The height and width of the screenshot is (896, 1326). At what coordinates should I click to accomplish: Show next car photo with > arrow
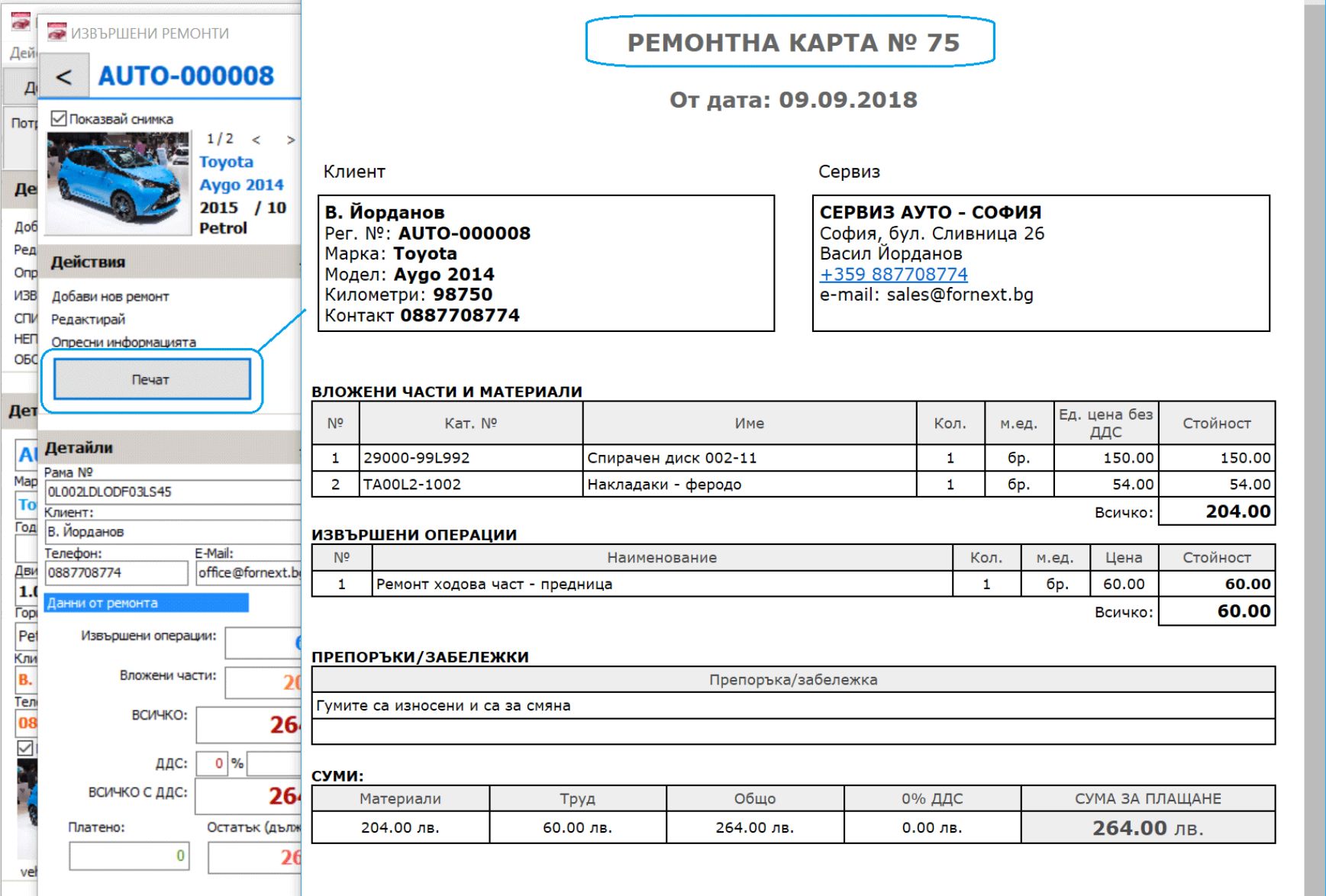[290, 140]
